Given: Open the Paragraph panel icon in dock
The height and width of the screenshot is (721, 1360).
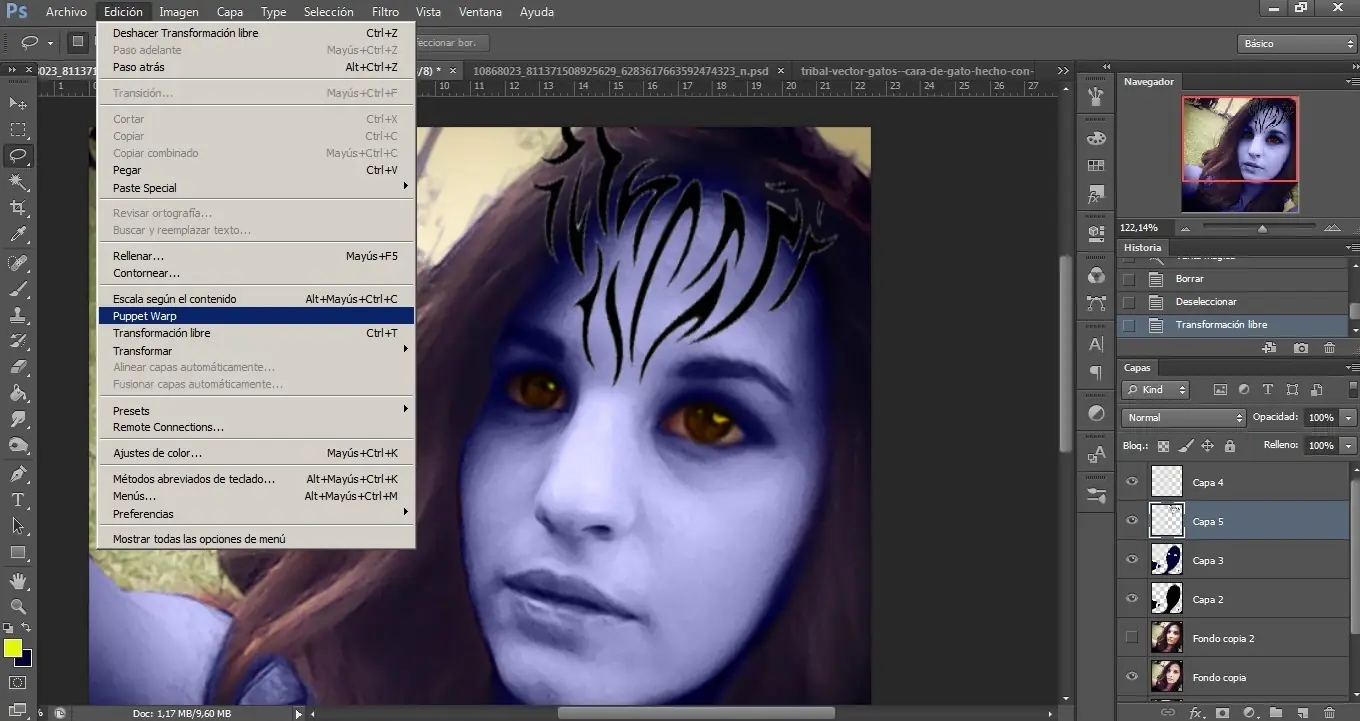Looking at the screenshot, I should [x=1096, y=373].
